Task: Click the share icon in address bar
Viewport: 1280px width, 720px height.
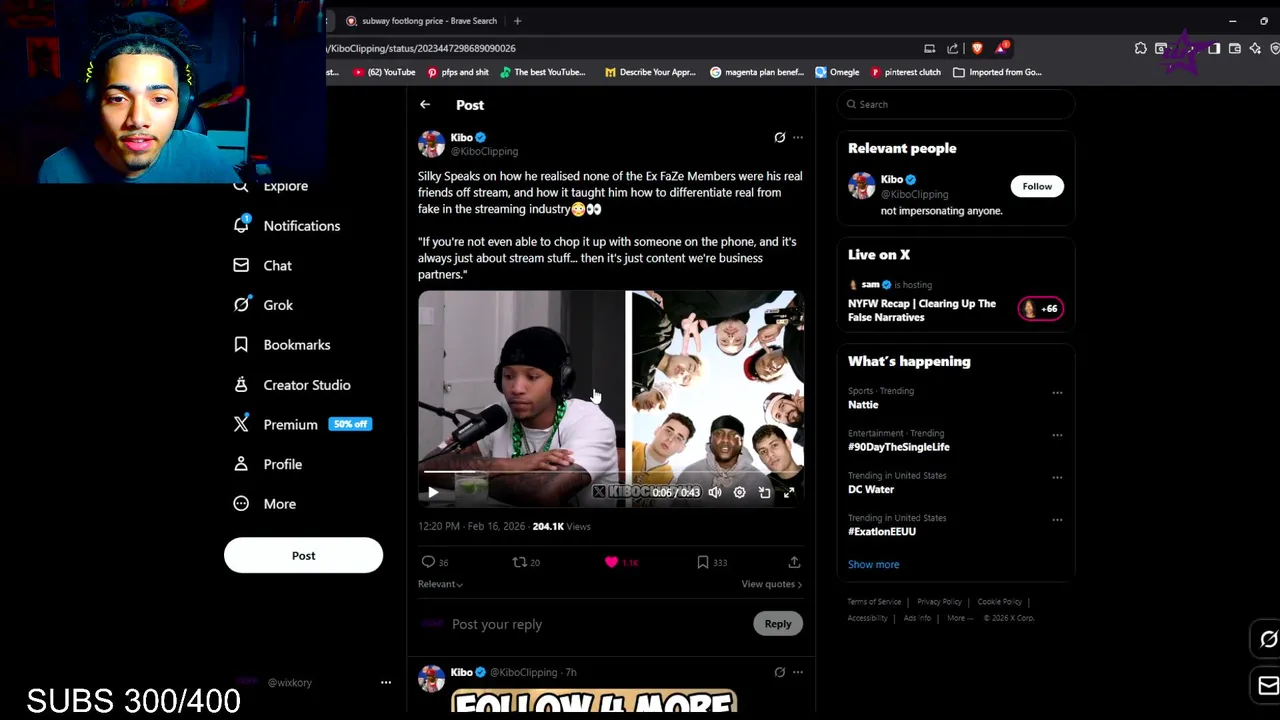Action: tap(952, 48)
